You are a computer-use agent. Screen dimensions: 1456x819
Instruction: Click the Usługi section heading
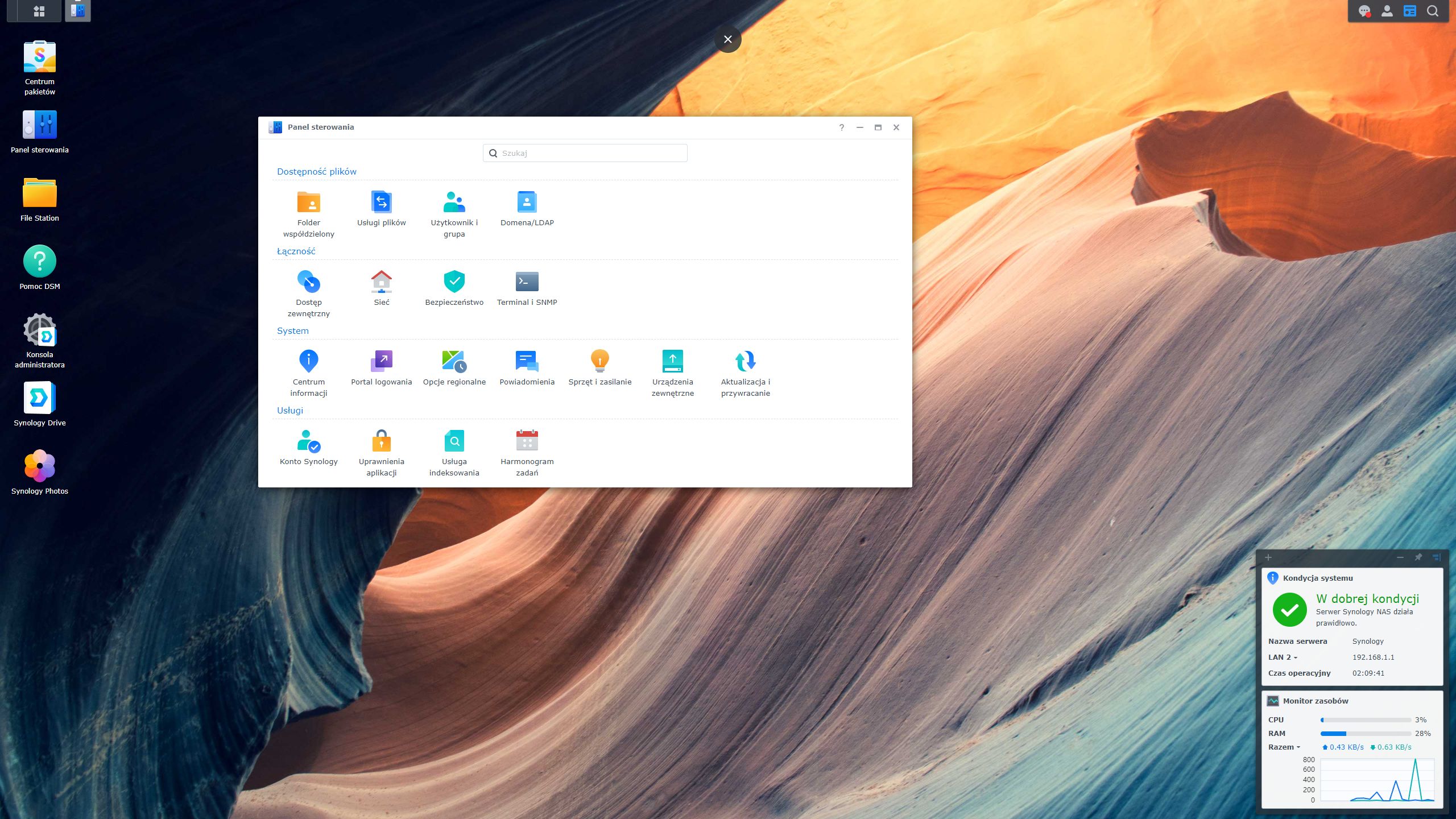290,411
